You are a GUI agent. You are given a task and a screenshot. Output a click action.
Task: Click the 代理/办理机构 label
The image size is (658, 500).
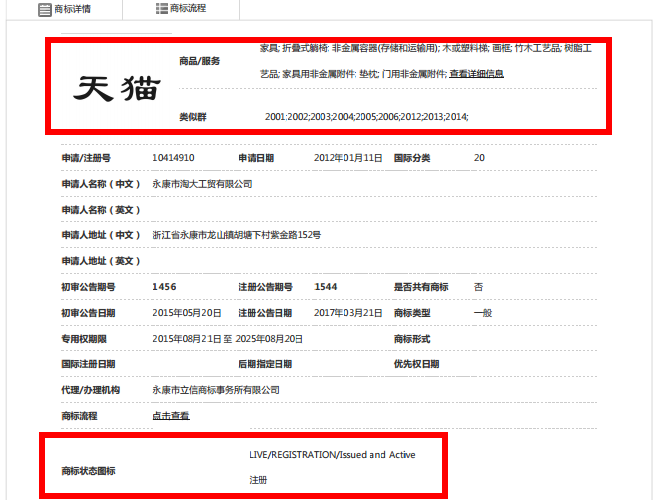[91, 390]
